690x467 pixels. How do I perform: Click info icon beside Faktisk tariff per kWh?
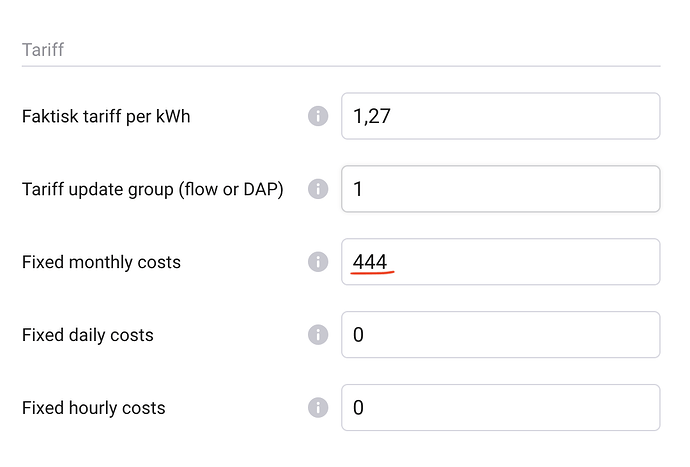click(x=318, y=116)
